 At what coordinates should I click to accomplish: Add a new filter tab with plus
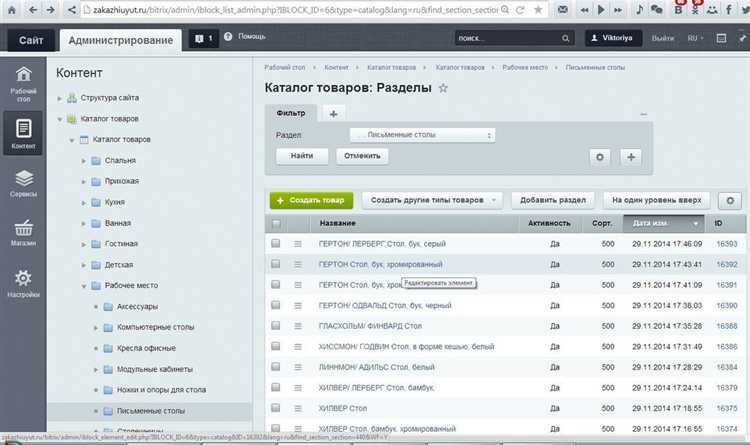(x=333, y=114)
